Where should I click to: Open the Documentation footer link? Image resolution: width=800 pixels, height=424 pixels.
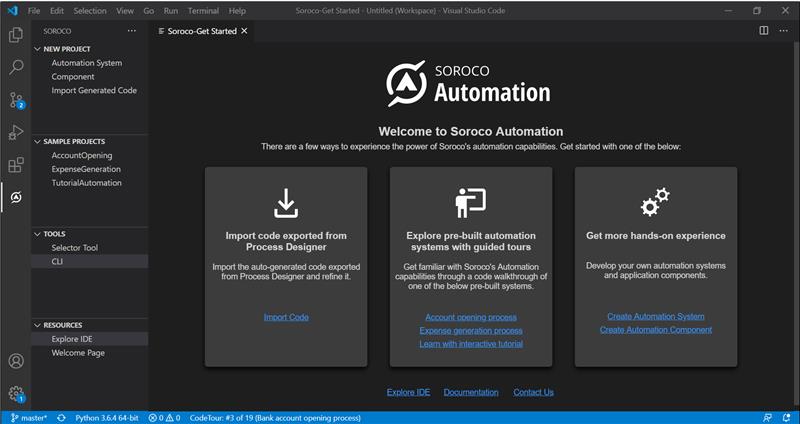(471, 392)
